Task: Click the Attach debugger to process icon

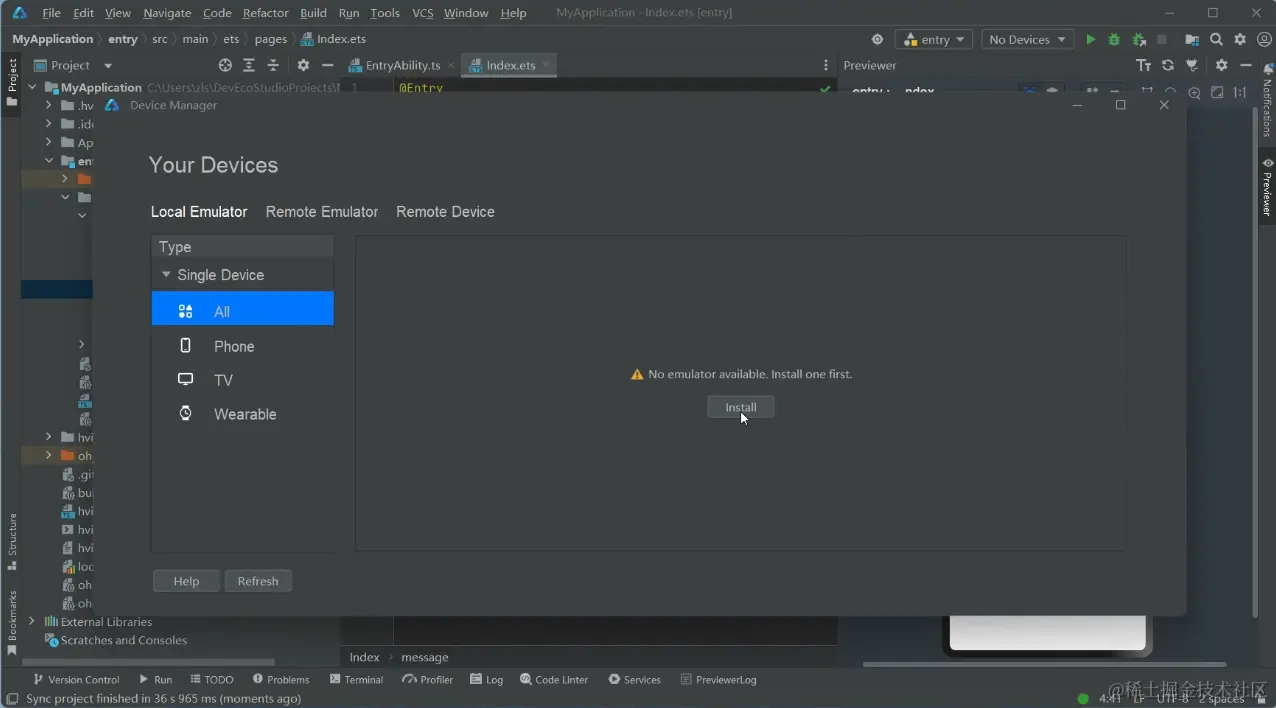Action: point(1138,40)
